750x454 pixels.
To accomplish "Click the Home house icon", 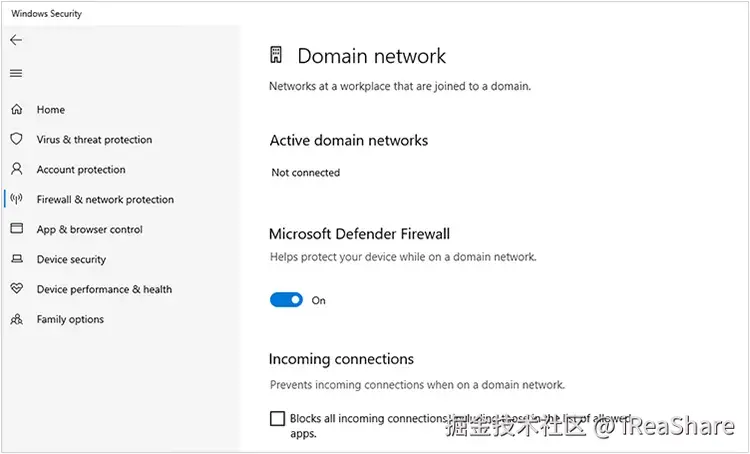I will coord(16,110).
